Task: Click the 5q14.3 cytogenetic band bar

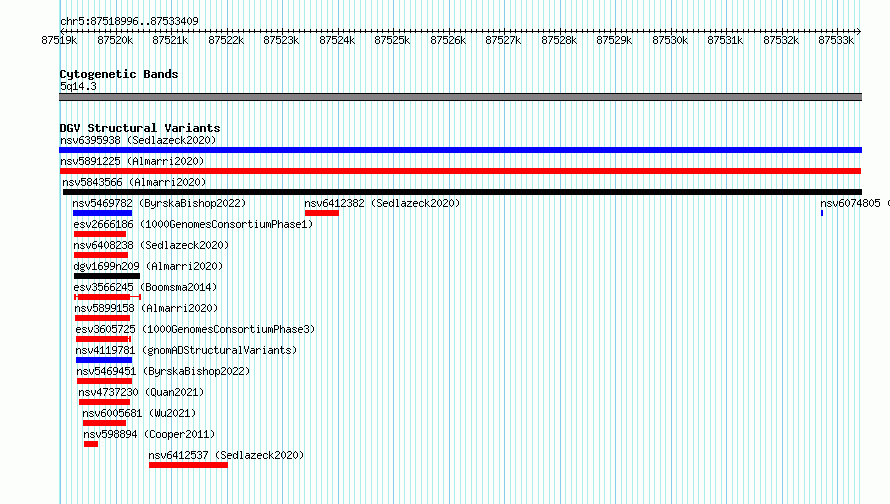Action: [460, 97]
